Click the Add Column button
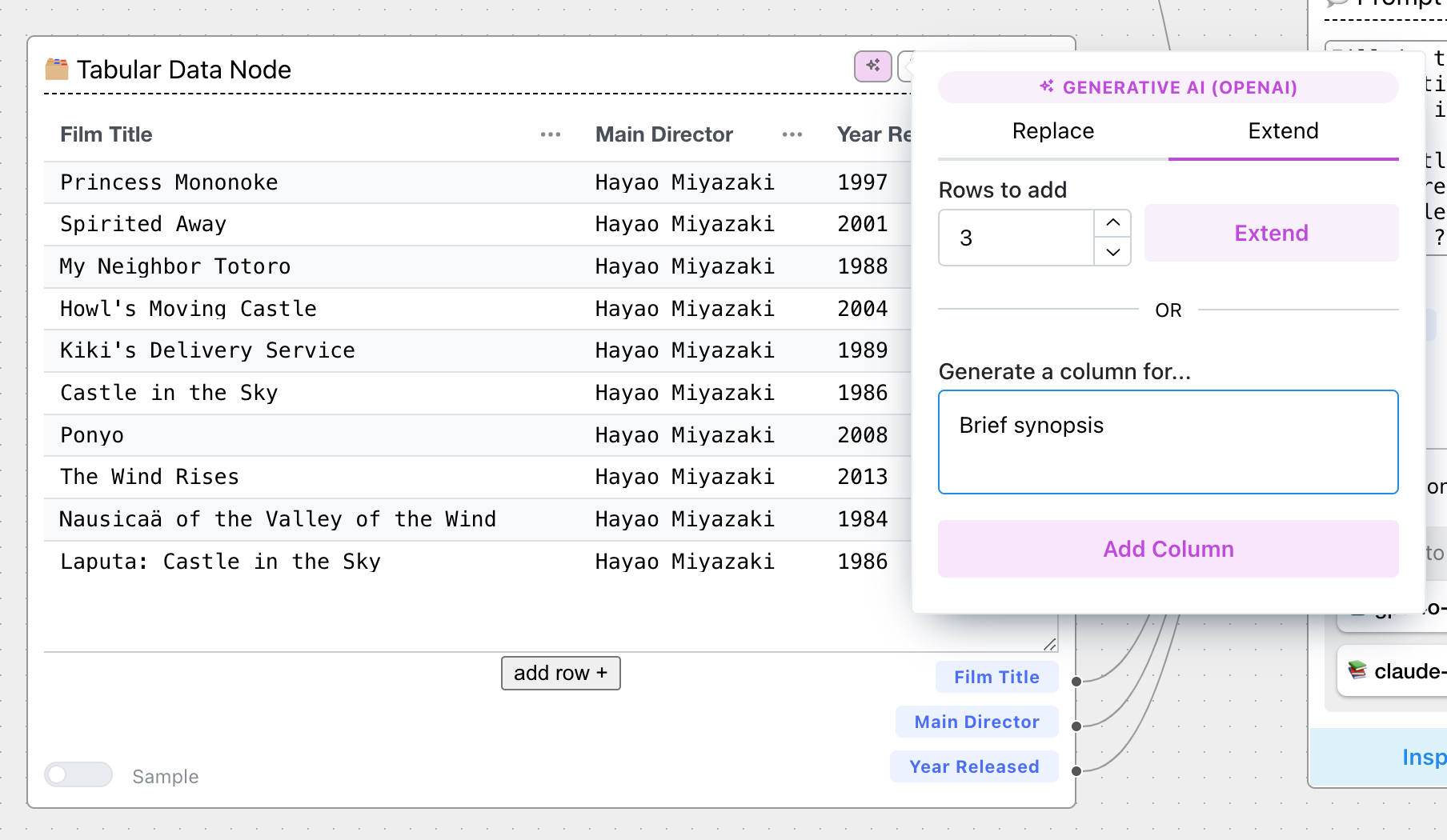Image resolution: width=1447 pixels, height=840 pixels. tap(1168, 549)
